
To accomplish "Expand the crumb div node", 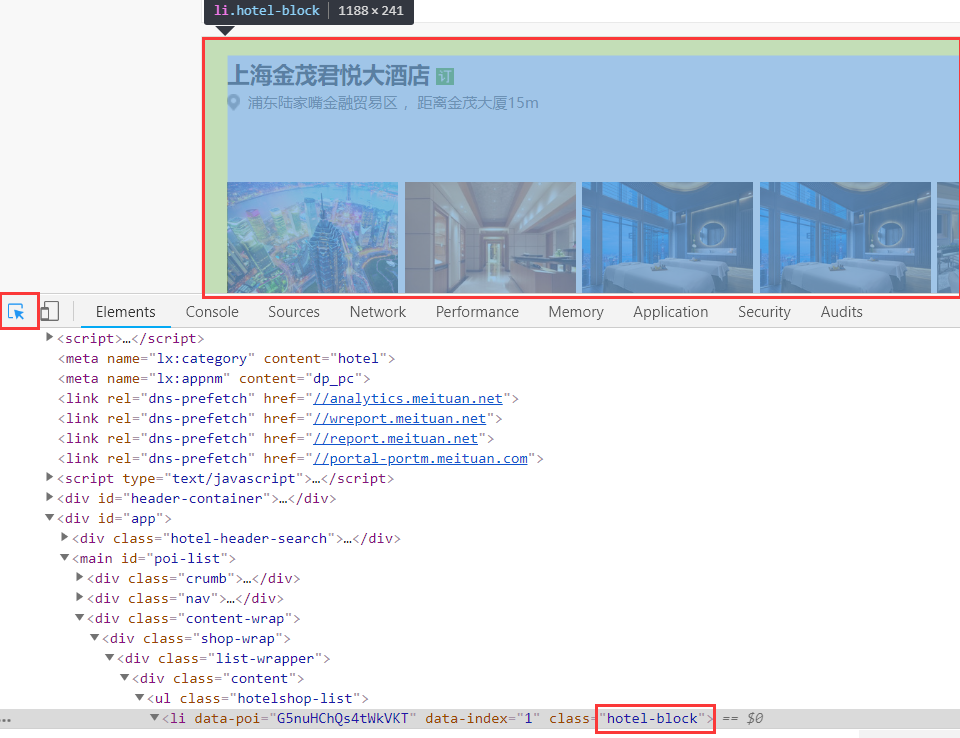I will [x=79, y=577].
